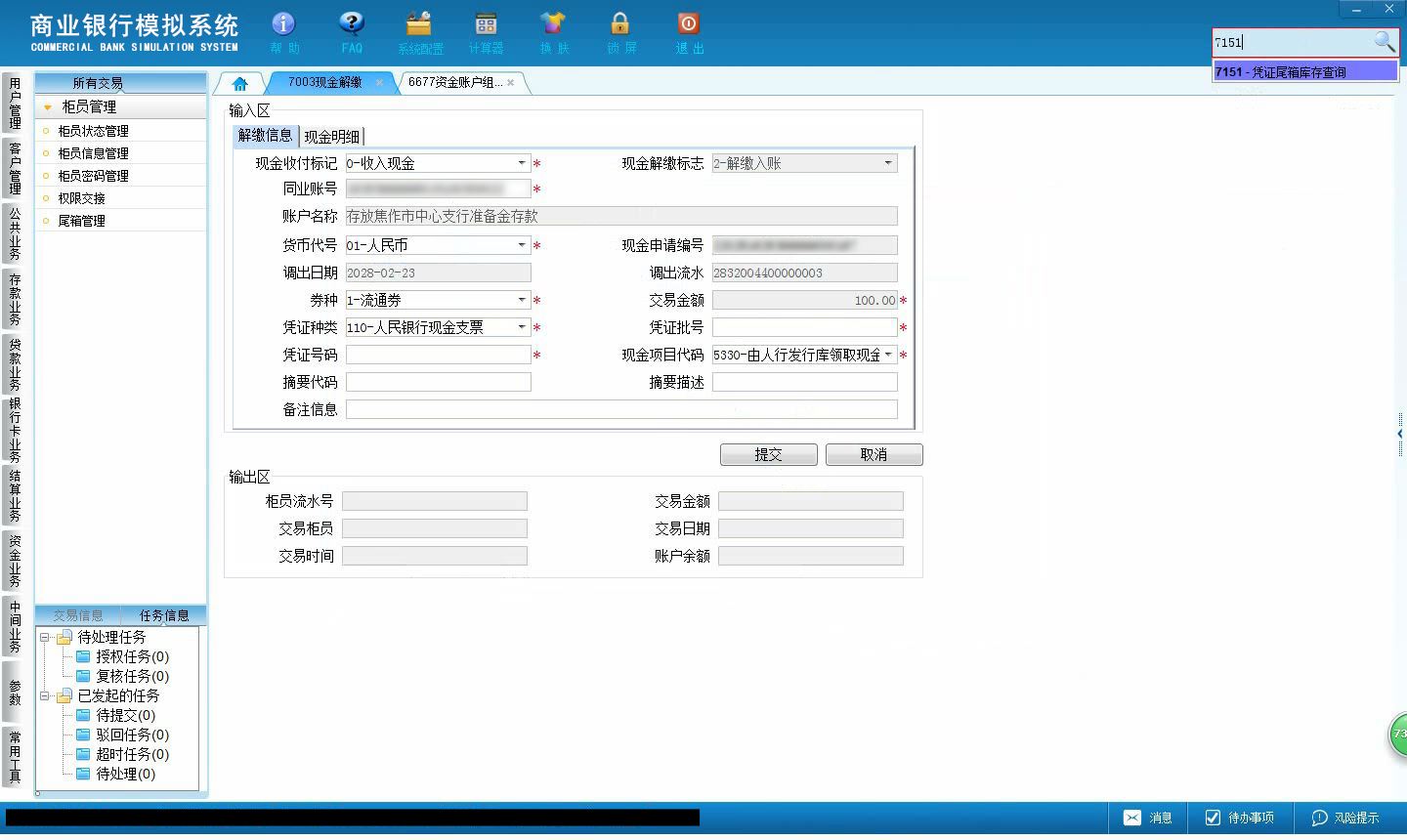Open the 货币代号 currency dropdown
The width and height of the screenshot is (1407, 840).
(522, 245)
